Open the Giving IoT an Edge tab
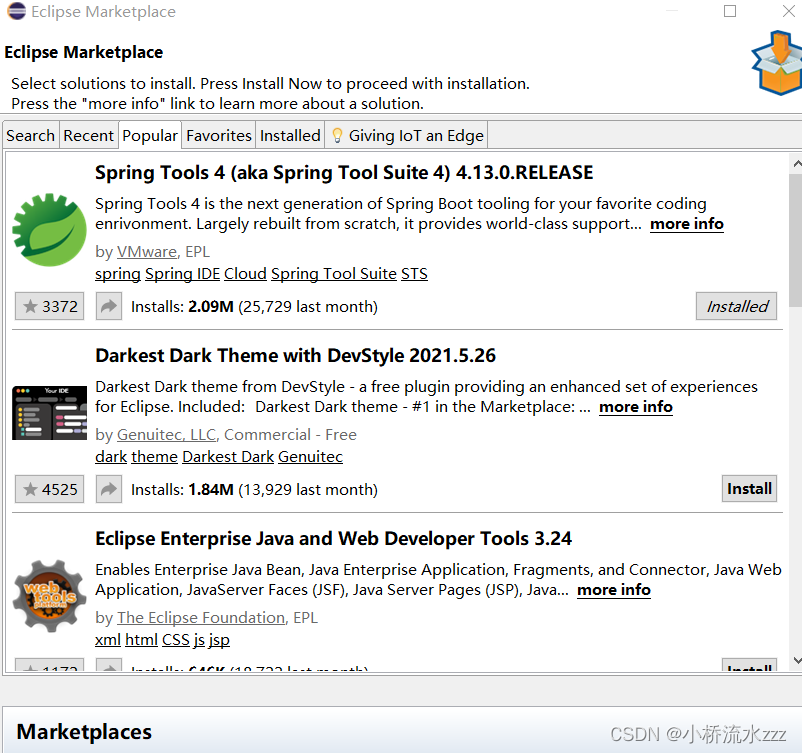The height and width of the screenshot is (753, 802). point(407,136)
